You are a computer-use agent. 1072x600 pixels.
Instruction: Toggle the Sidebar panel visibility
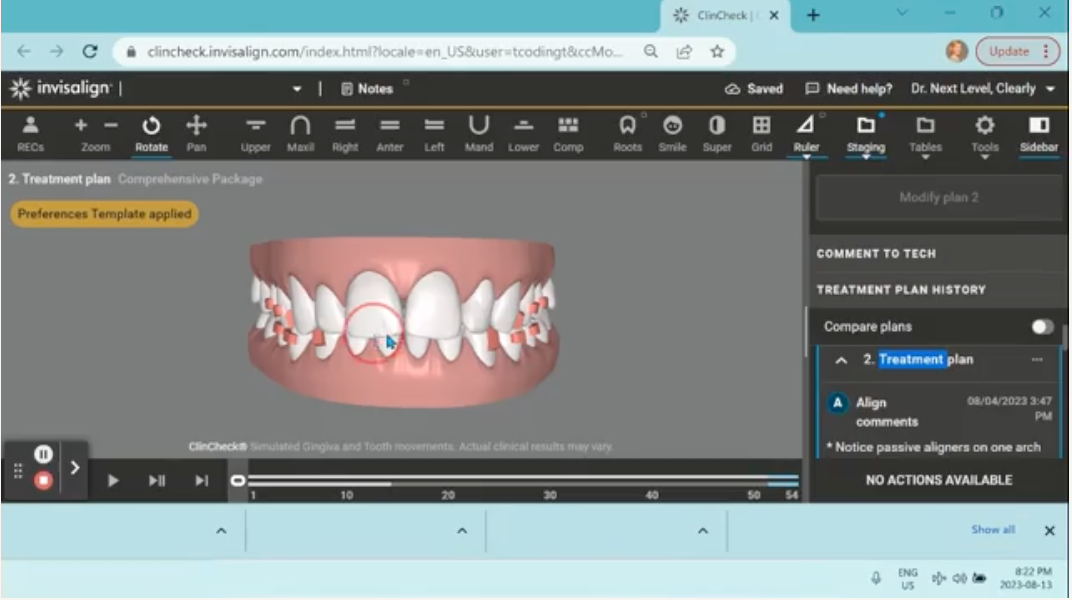click(1039, 134)
